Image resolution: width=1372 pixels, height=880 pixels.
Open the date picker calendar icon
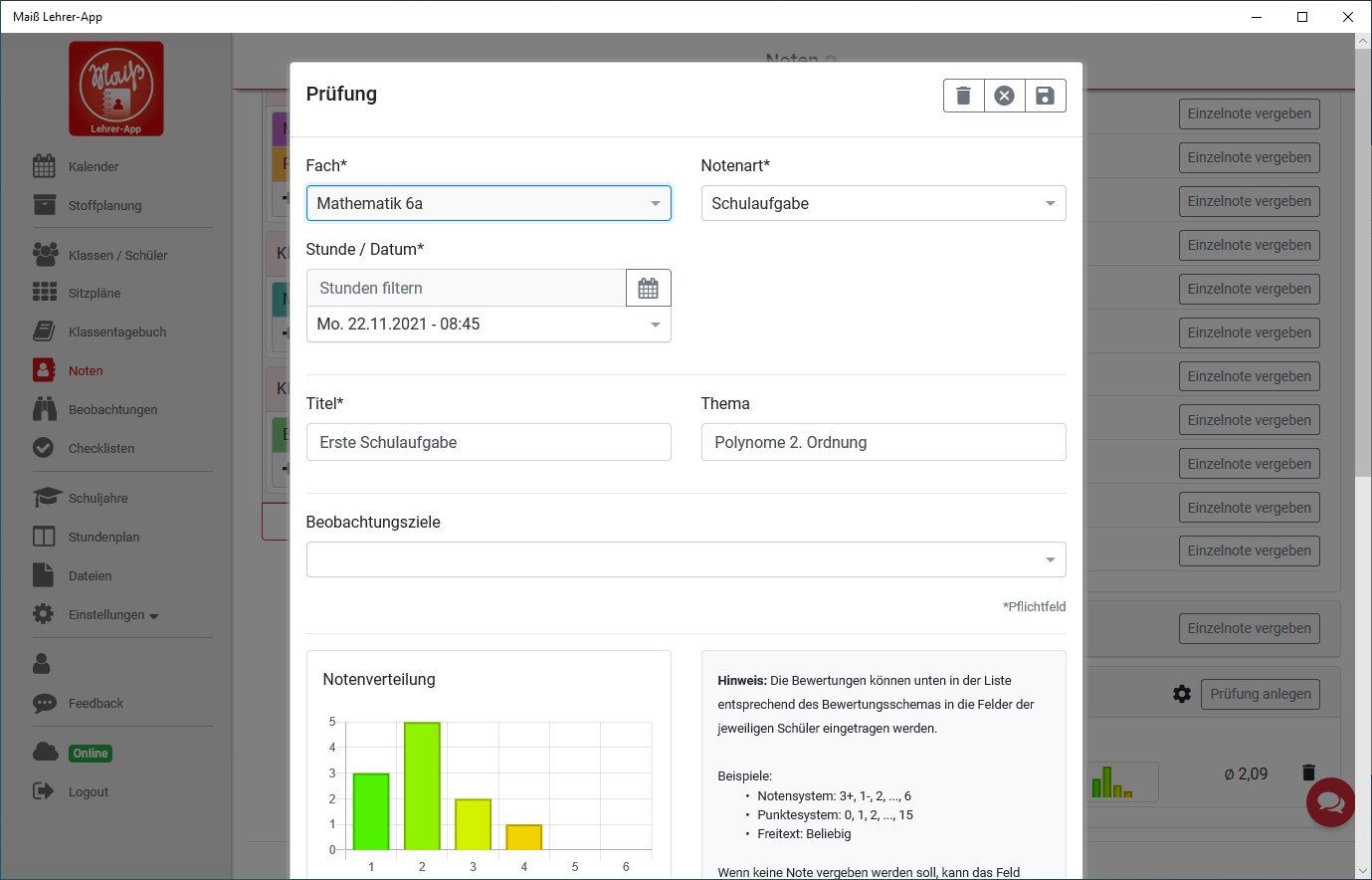tap(649, 288)
